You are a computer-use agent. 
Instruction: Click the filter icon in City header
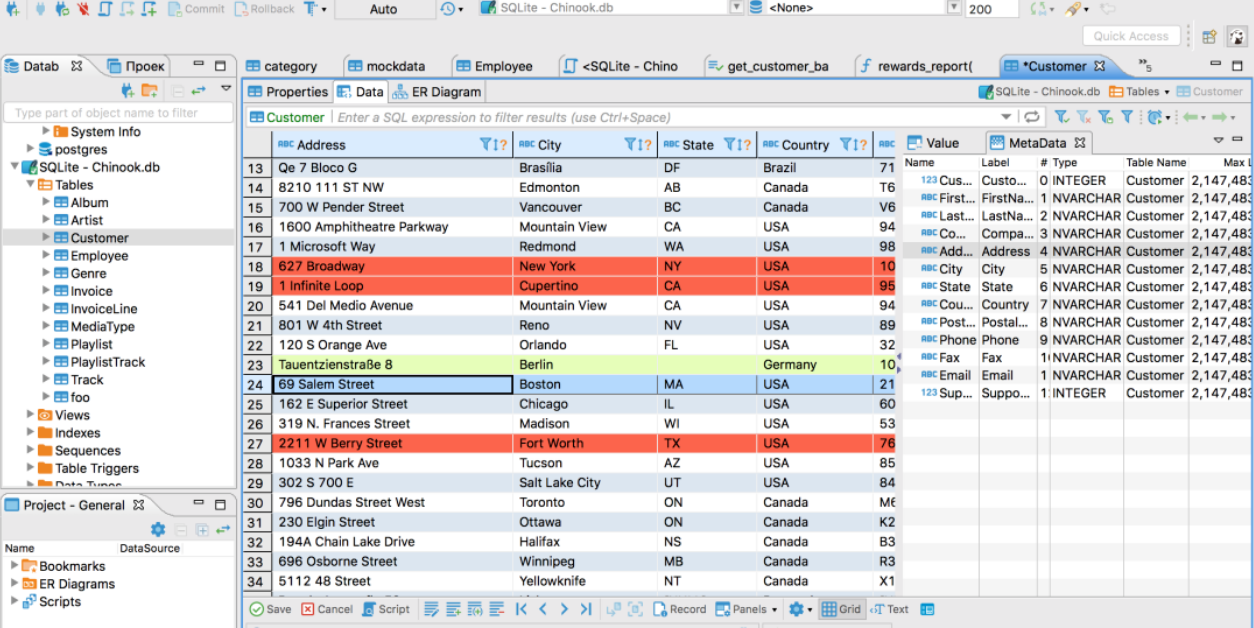coord(630,144)
